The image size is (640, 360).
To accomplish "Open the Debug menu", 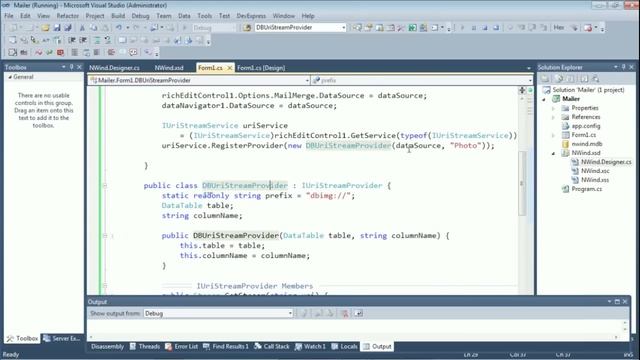I will pyautogui.click(x=140, y=16).
